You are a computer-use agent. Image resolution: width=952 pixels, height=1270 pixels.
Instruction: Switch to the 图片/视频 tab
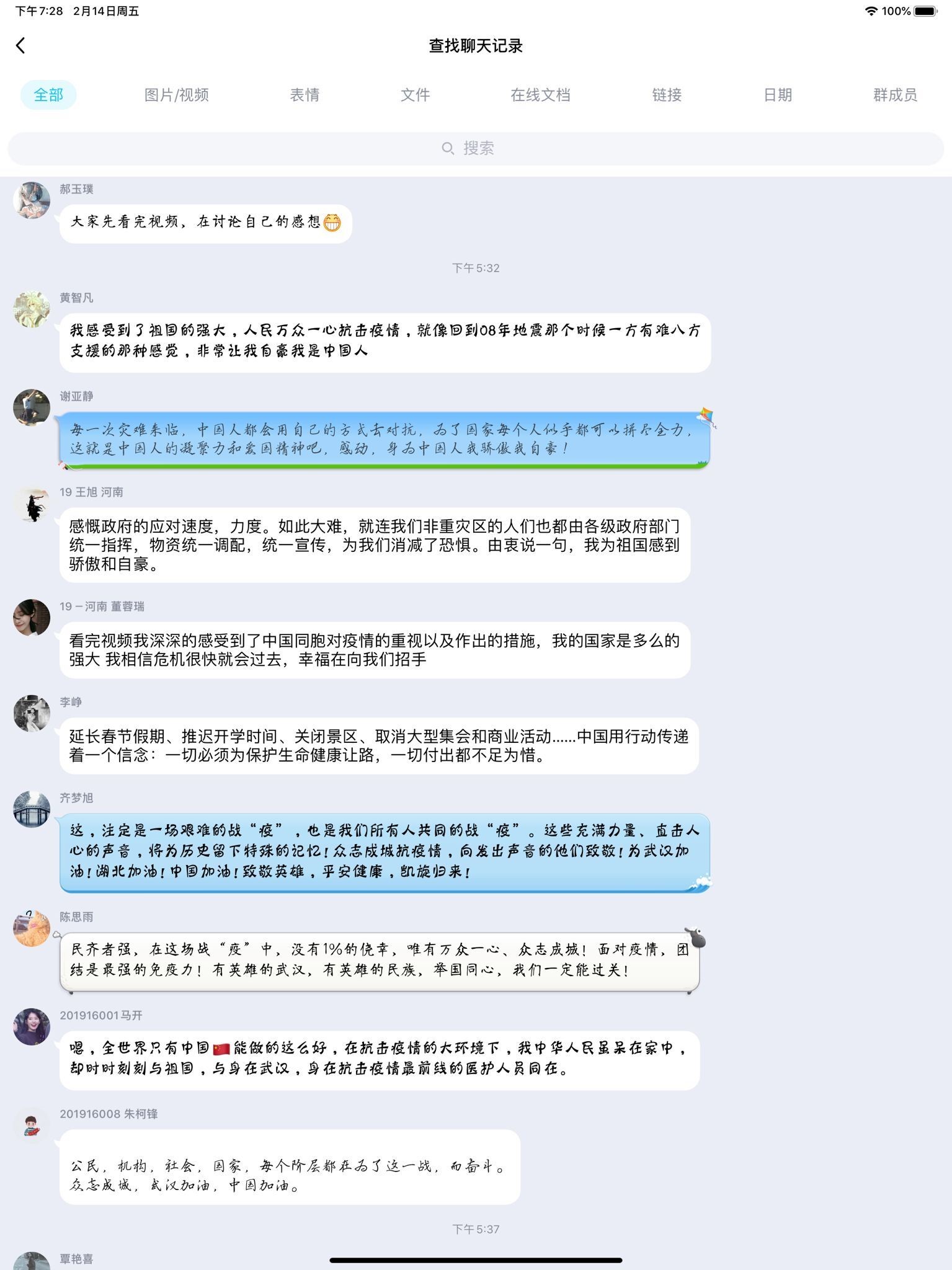point(177,95)
